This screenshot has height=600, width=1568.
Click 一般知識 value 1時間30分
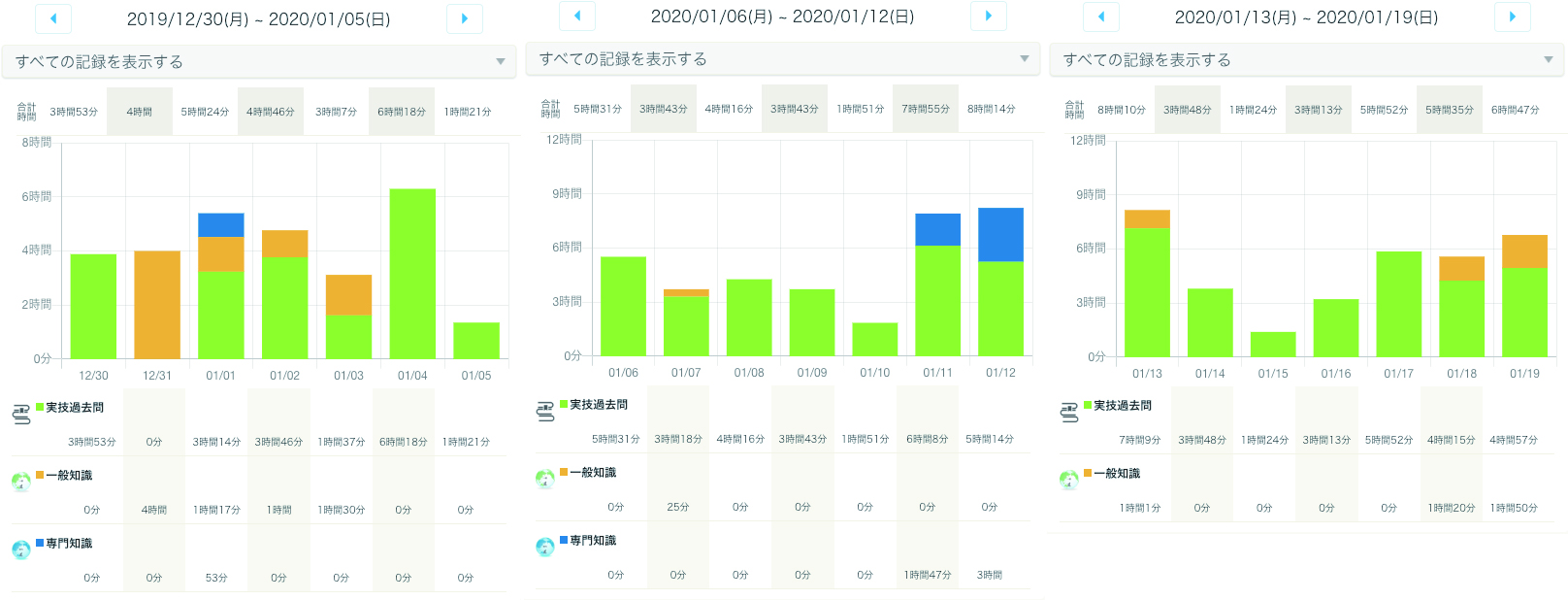pos(342,510)
